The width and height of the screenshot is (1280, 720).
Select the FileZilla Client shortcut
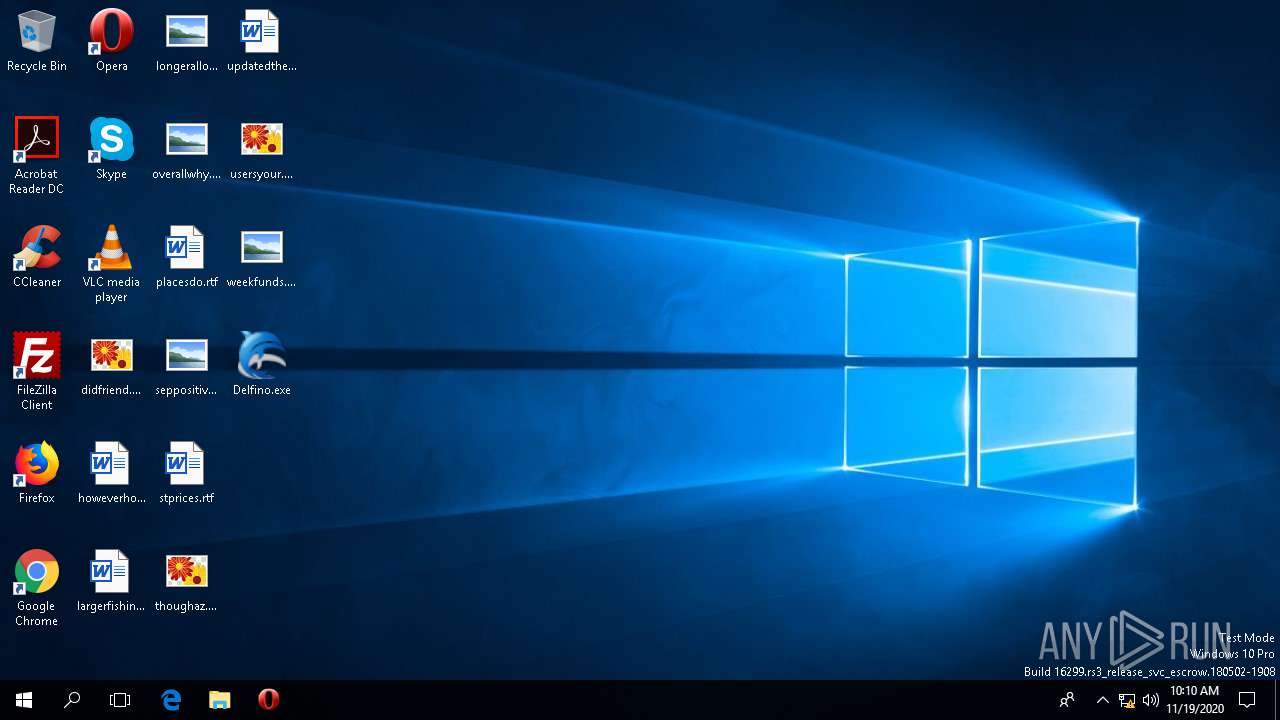pyautogui.click(x=37, y=372)
